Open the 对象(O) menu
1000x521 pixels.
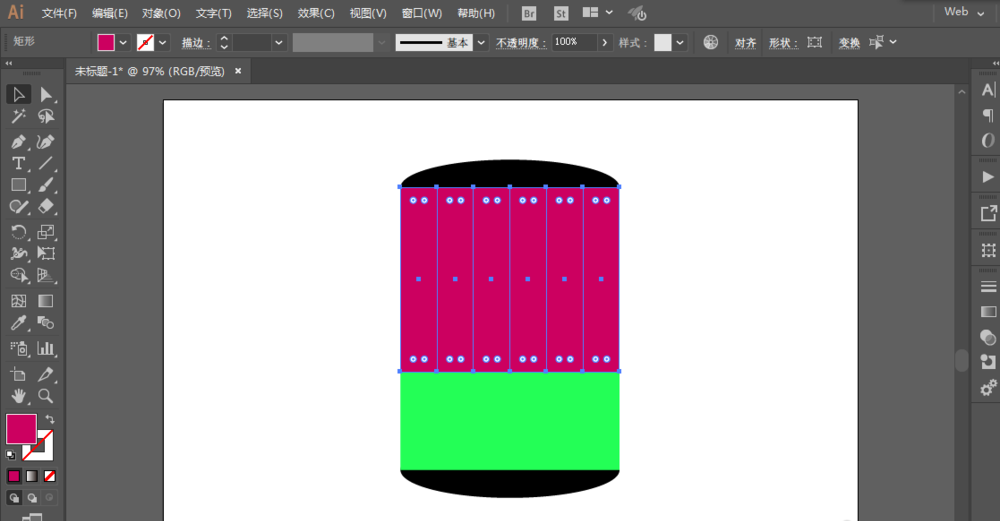[161, 13]
